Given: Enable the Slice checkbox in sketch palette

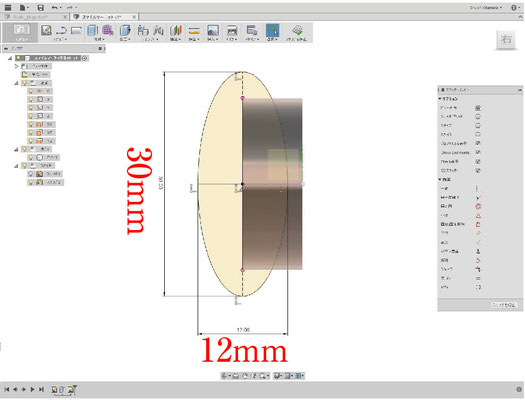Looking at the screenshot, I should point(478,135).
